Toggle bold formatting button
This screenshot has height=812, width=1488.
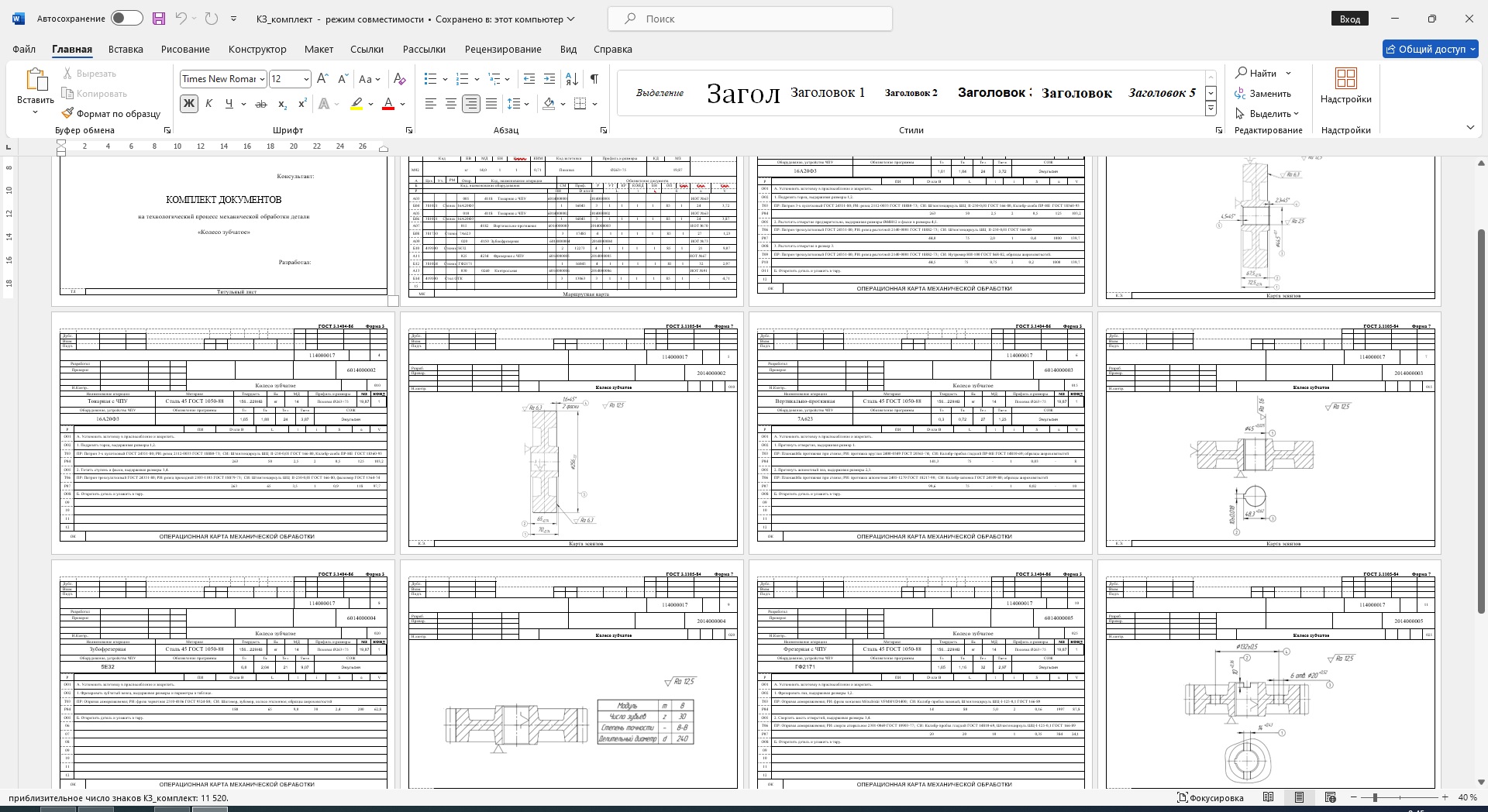click(188, 104)
